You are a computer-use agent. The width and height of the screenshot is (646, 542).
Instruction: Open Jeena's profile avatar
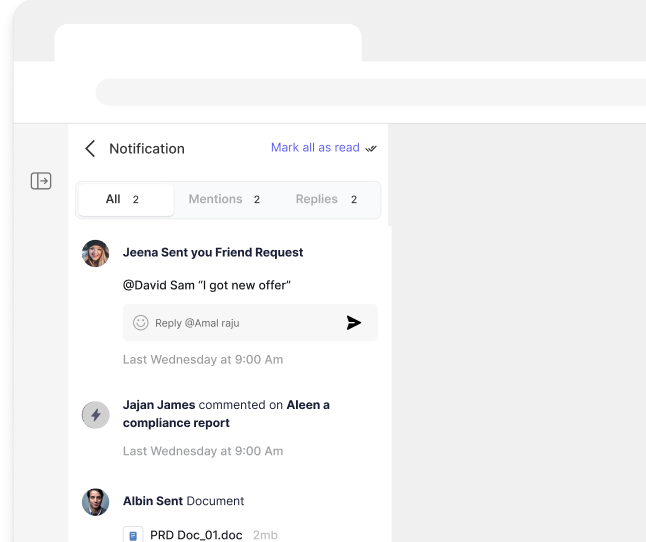pos(96,254)
